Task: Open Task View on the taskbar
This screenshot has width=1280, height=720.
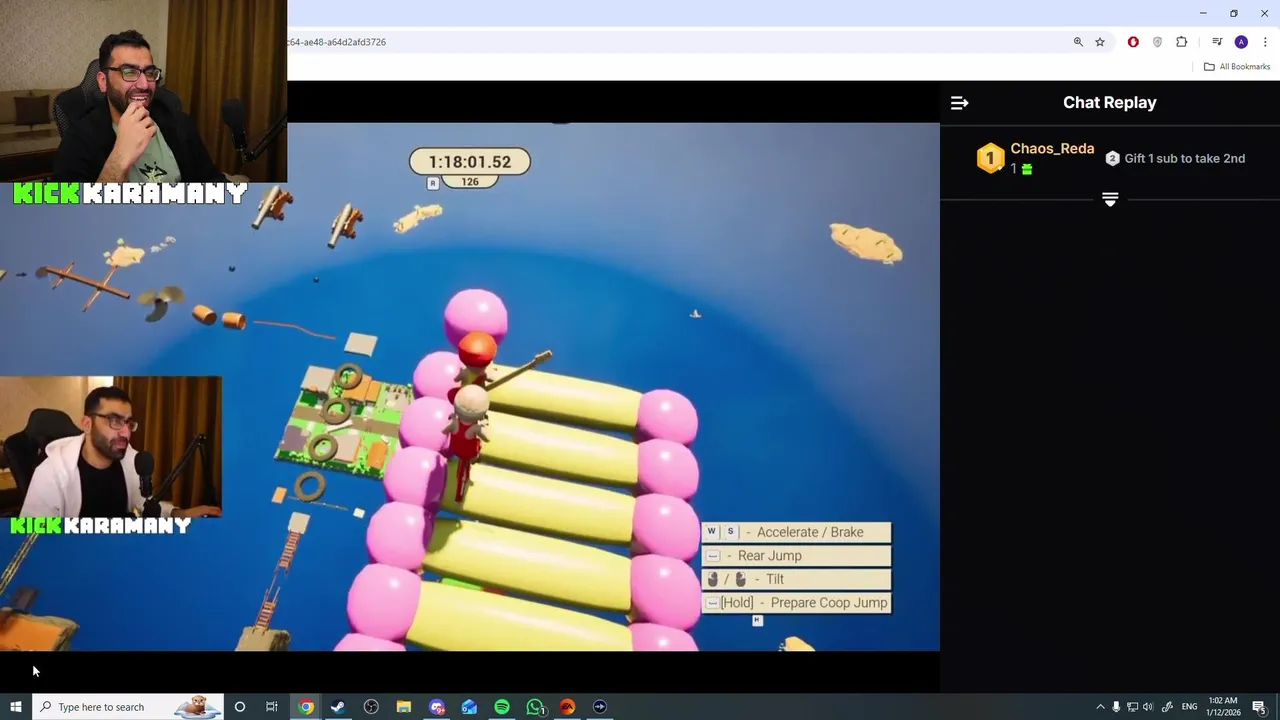Action: pos(271,707)
